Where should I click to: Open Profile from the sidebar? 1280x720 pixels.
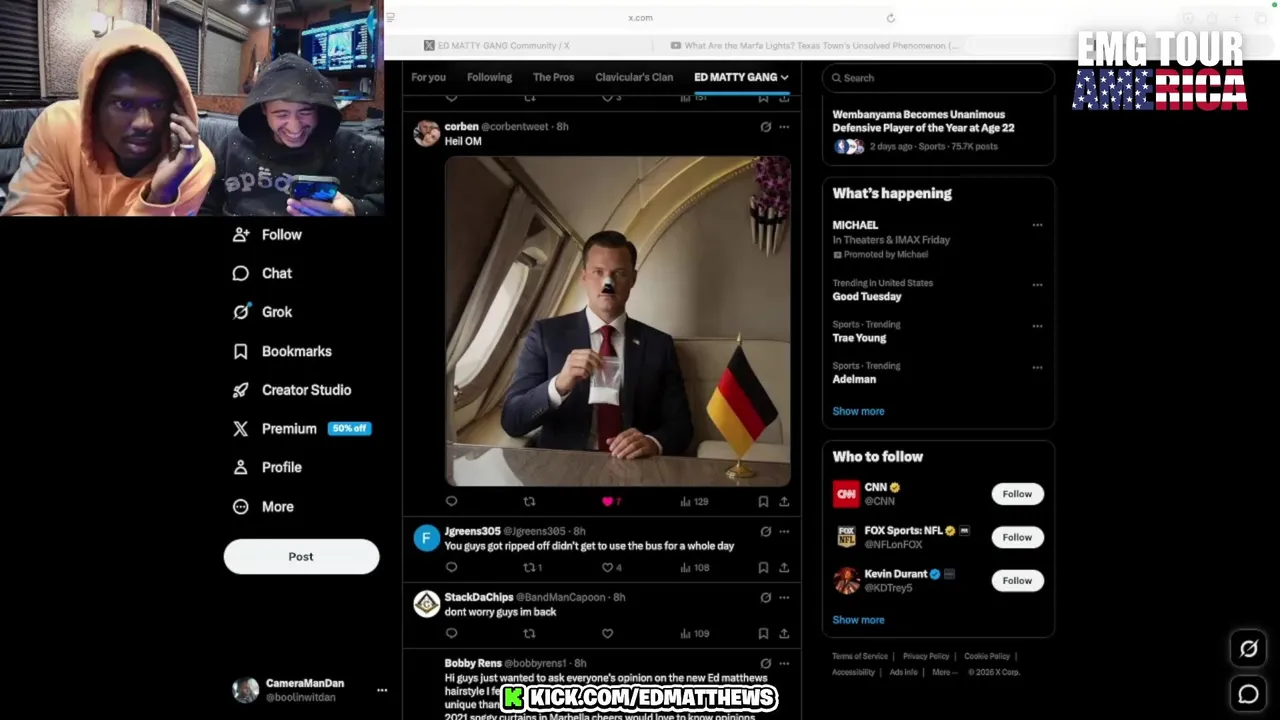pos(267,467)
